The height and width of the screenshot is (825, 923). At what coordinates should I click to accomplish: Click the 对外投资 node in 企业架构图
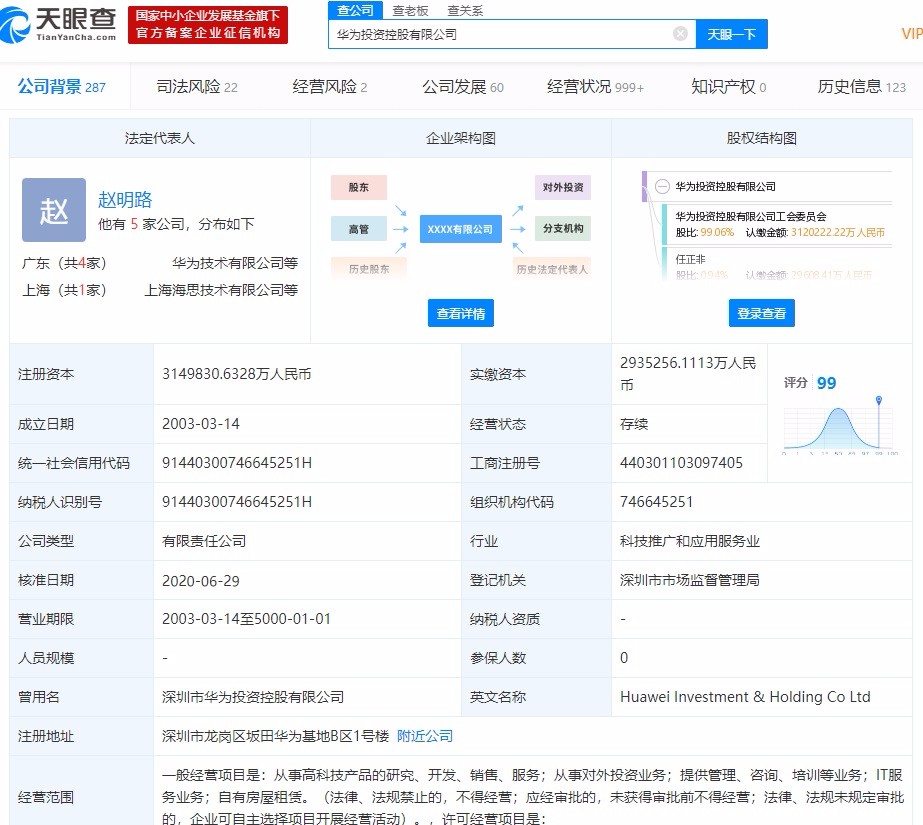click(x=563, y=187)
